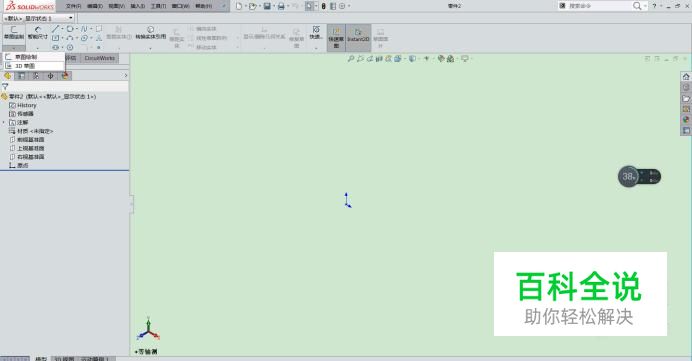Click the New document icon
The image size is (692, 361).
pos(239,6)
